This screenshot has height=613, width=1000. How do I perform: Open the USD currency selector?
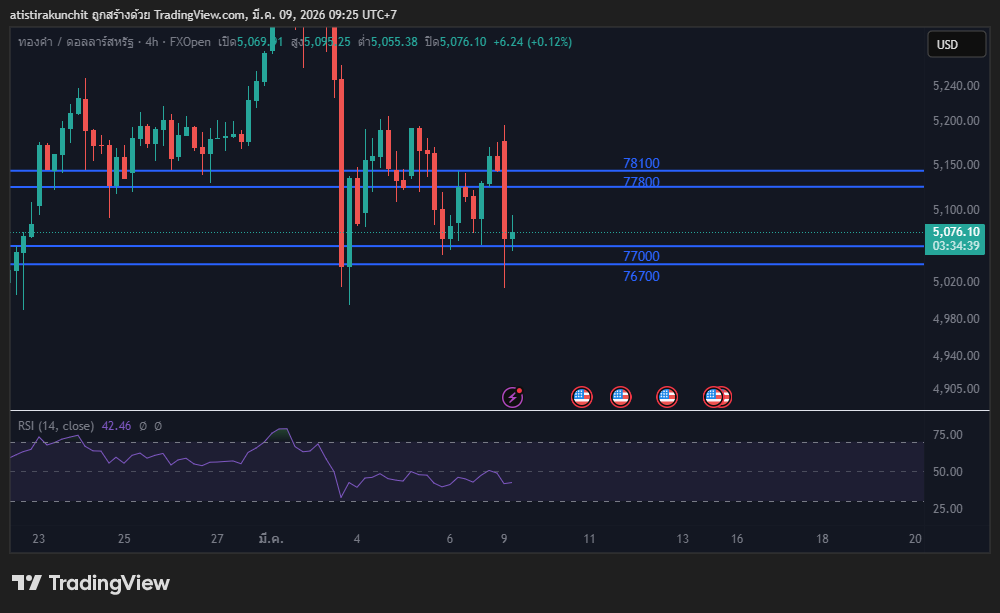point(946,44)
